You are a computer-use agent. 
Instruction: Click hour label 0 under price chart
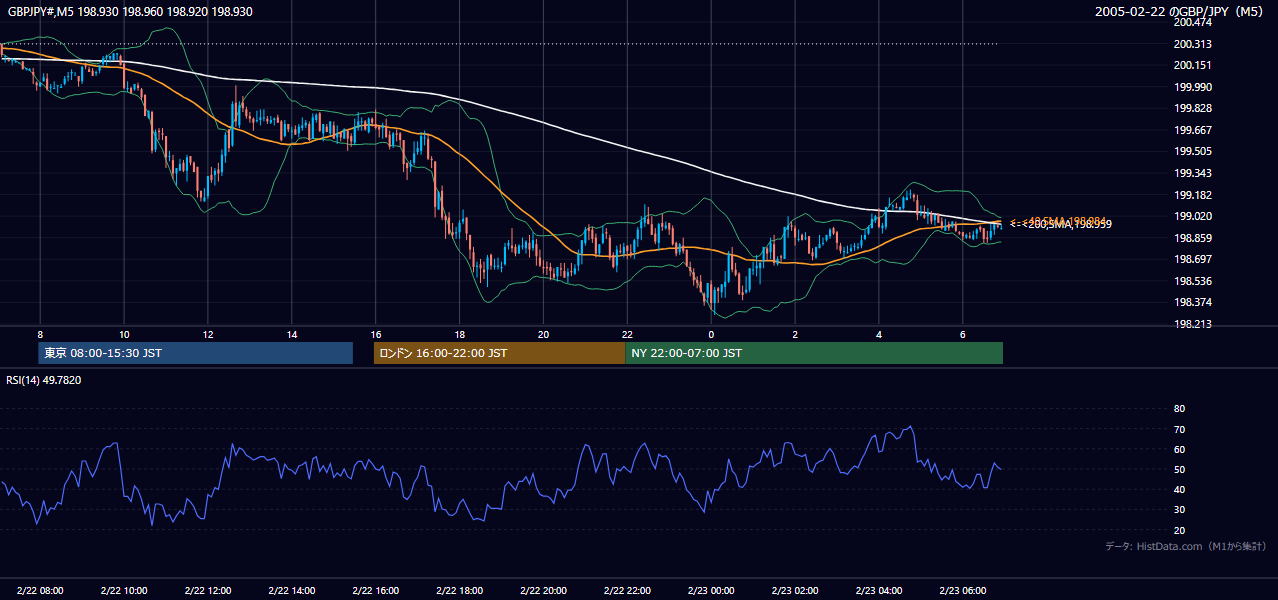[711, 334]
